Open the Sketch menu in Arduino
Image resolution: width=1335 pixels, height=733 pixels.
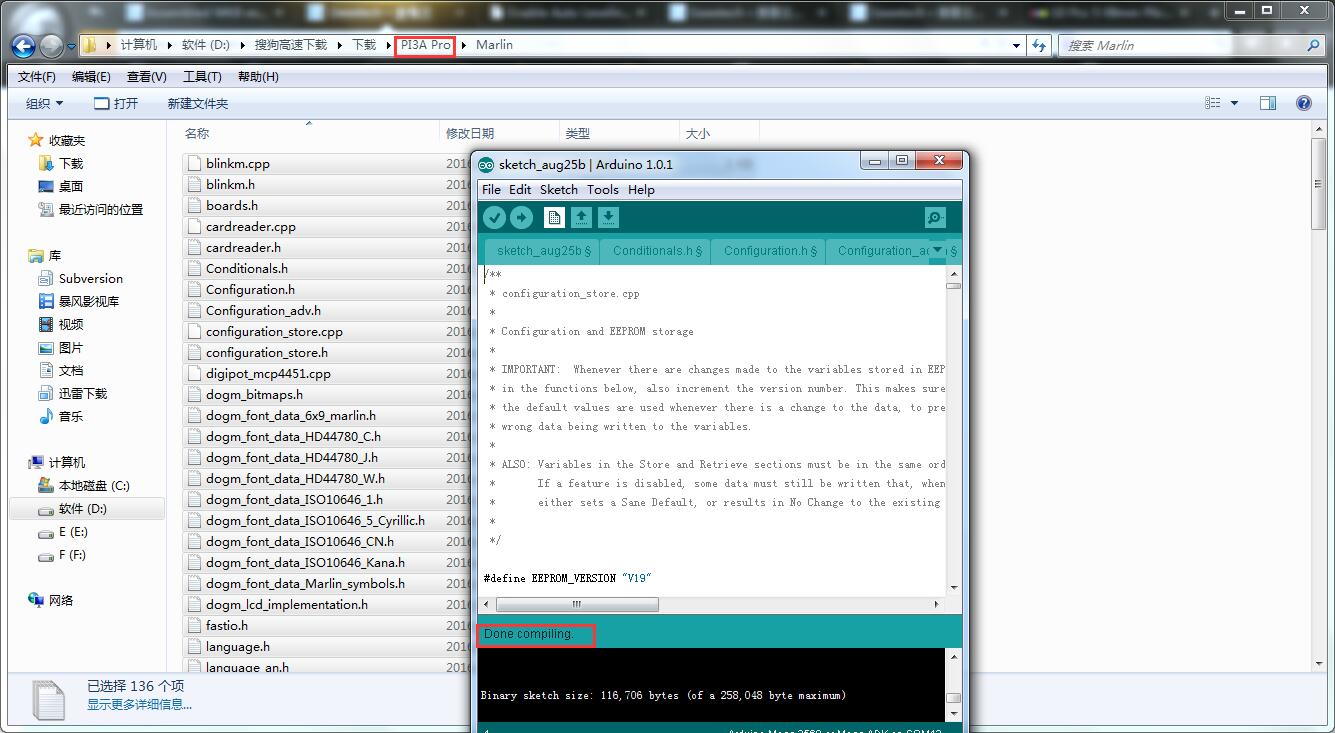558,190
